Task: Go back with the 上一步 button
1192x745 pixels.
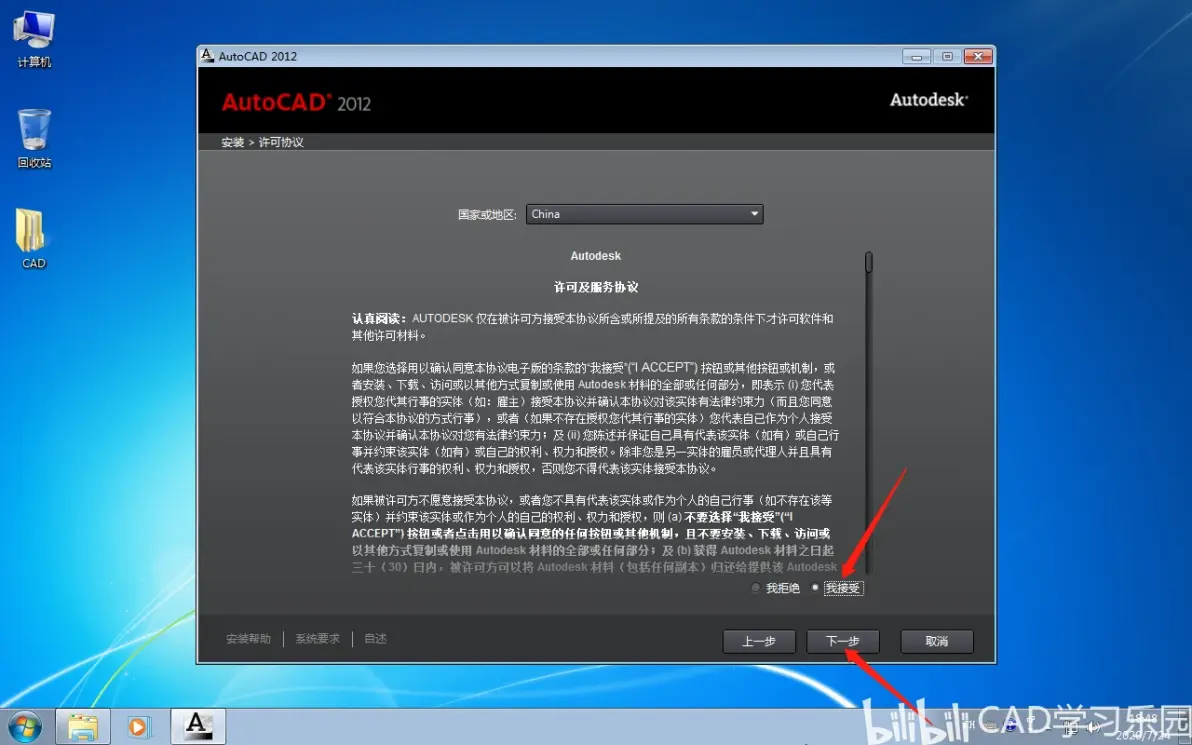Action: [759, 641]
